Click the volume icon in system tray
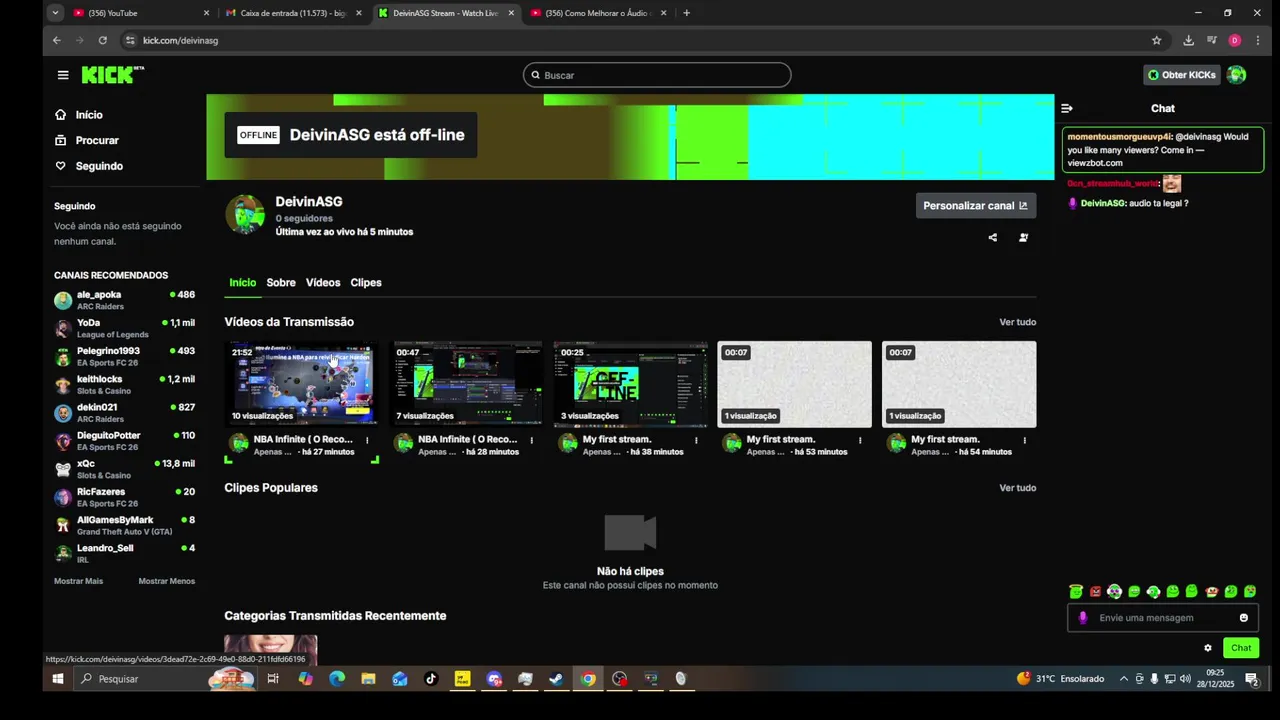Screen dimensions: 1280x720 [1186, 679]
